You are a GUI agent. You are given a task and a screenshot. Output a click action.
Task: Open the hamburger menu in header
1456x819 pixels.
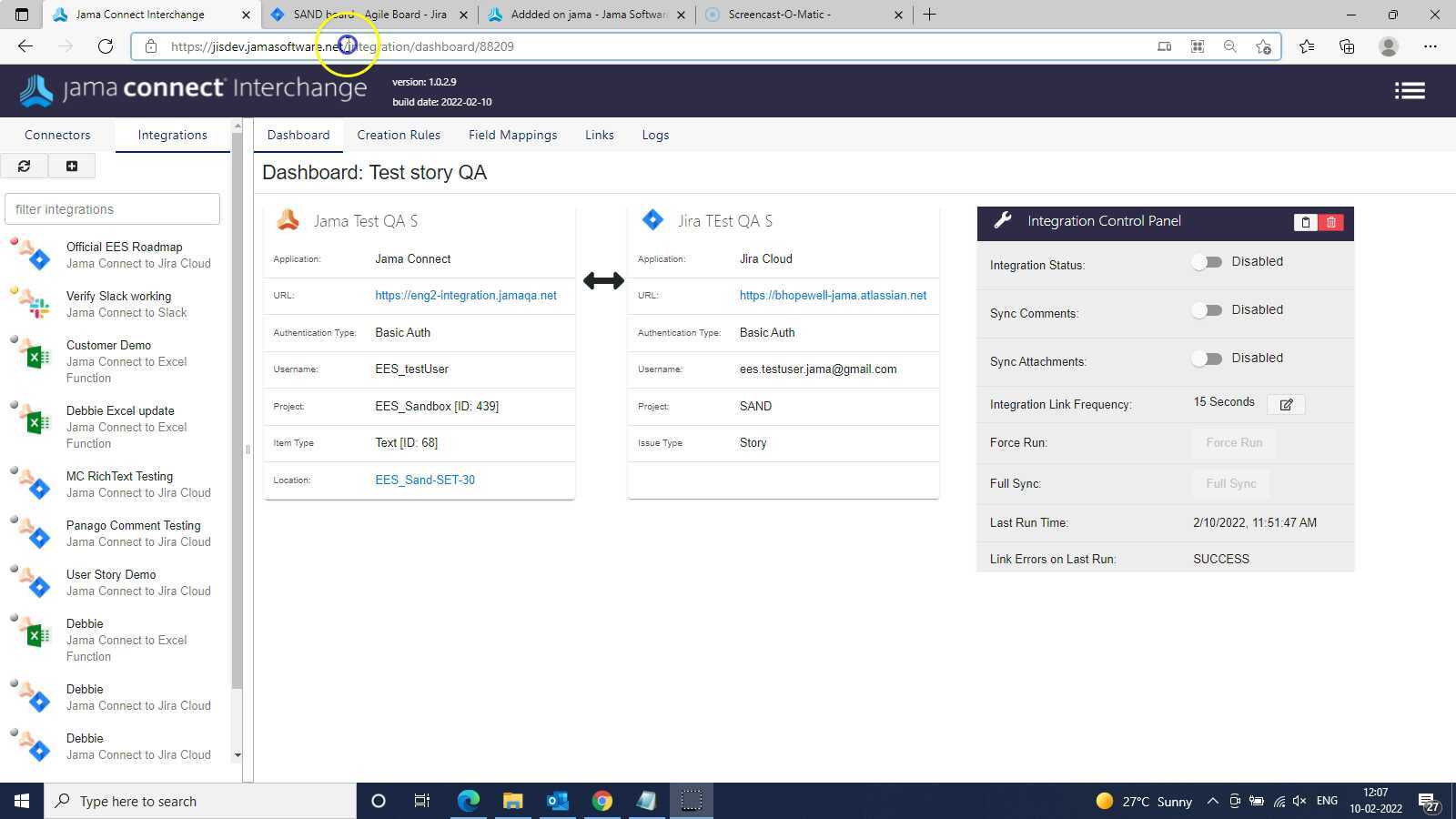tap(1410, 90)
